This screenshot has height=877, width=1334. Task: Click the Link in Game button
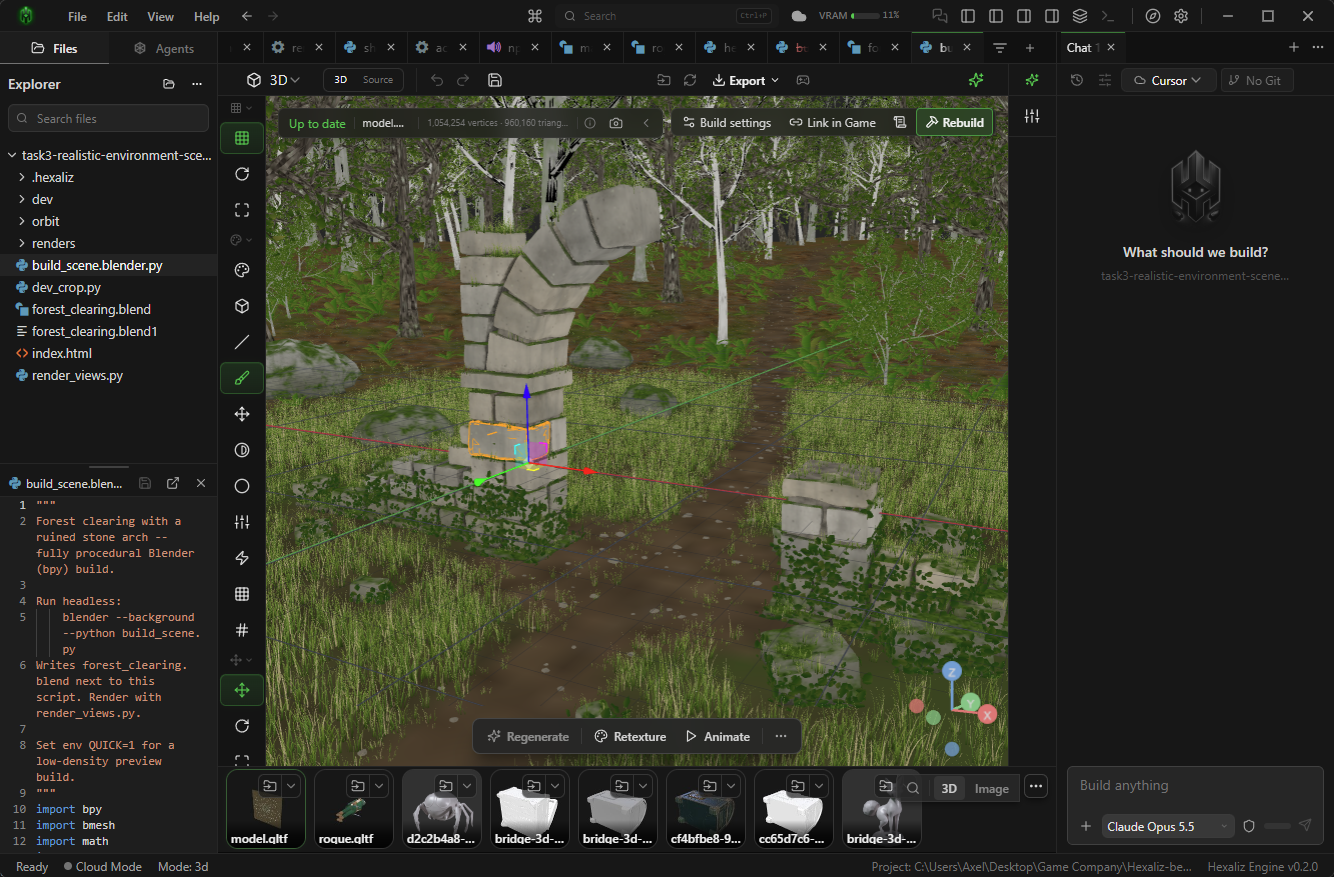click(832, 123)
